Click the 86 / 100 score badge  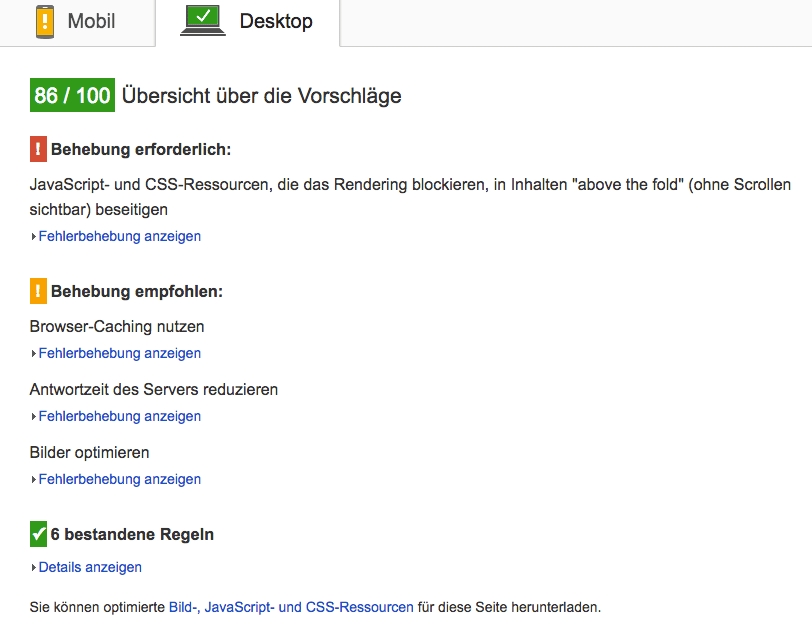(x=72, y=95)
